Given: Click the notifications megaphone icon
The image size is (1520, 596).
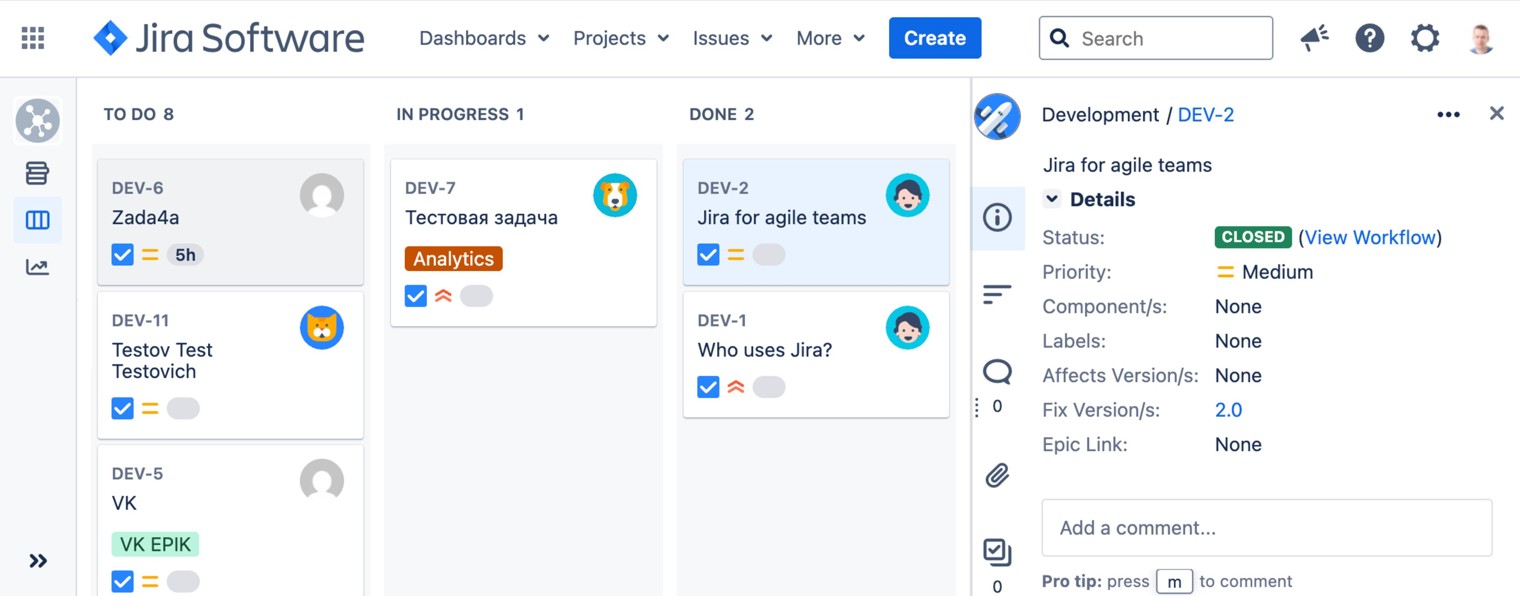Looking at the screenshot, I should point(1314,38).
